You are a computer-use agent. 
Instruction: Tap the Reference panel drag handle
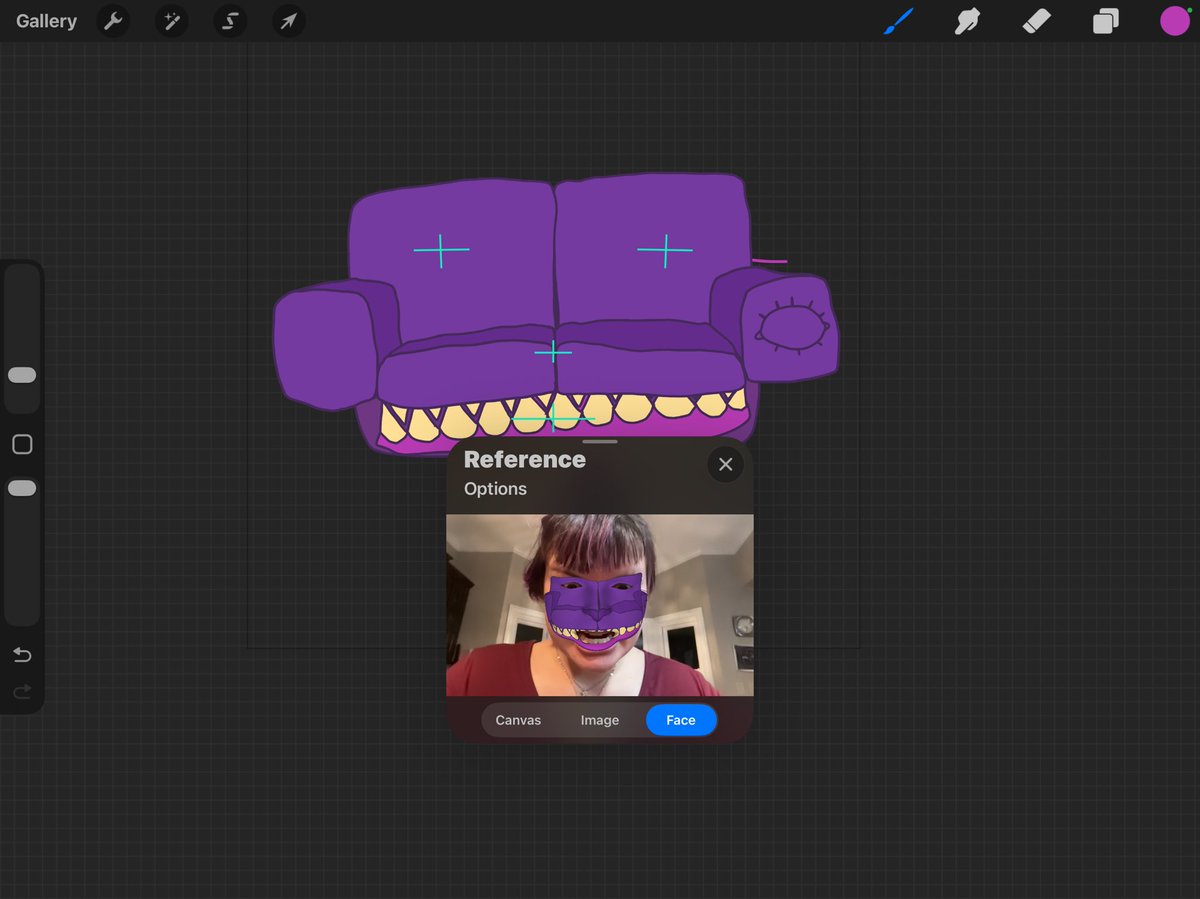[599, 440]
